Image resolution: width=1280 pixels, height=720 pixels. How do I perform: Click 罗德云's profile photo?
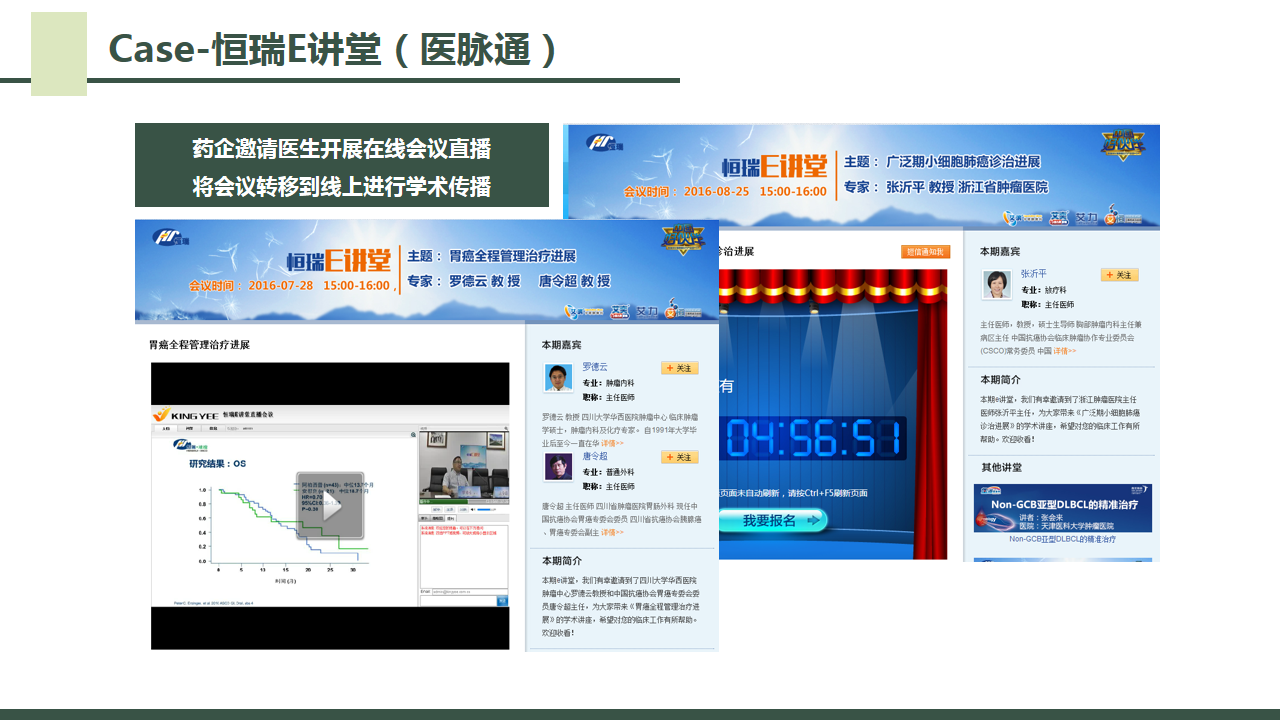coord(558,377)
